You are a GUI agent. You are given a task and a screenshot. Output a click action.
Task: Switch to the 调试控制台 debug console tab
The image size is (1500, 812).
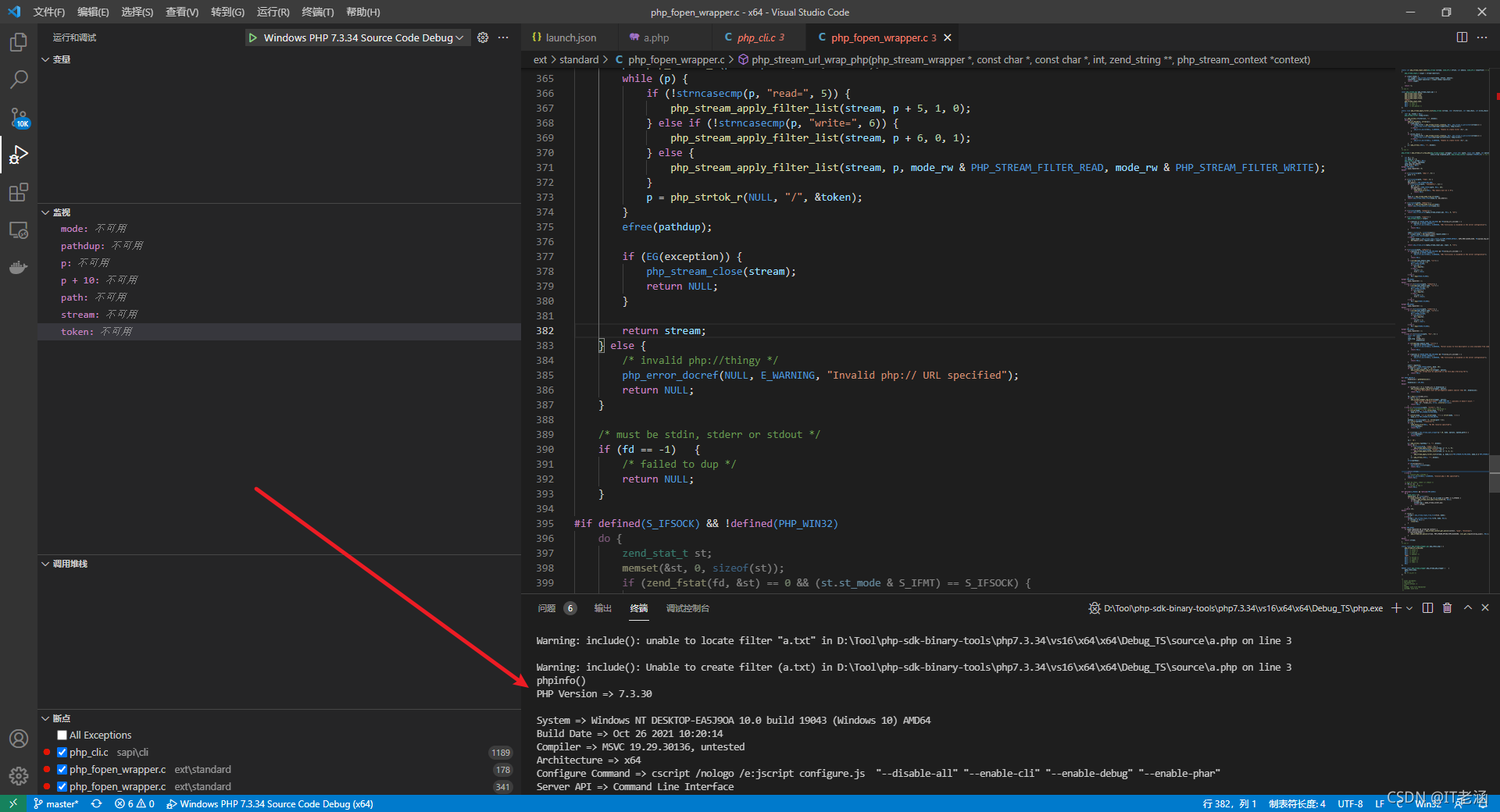click(687, 608)
